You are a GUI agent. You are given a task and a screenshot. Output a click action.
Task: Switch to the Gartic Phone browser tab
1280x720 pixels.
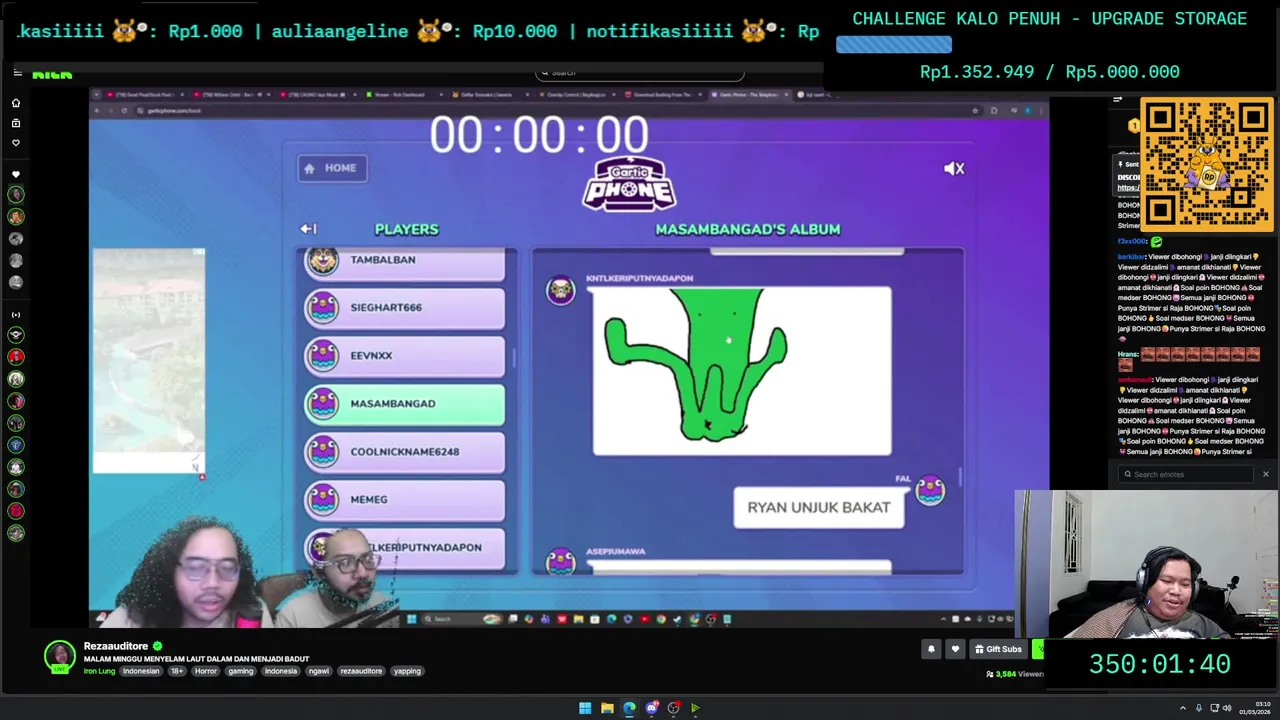tap(748, 95)
